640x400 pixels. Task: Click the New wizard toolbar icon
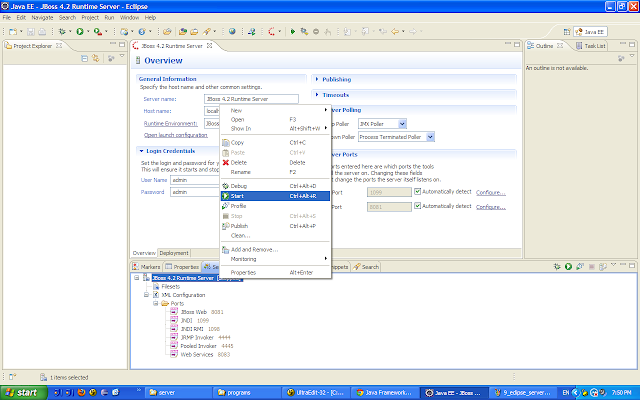point(13,31)
